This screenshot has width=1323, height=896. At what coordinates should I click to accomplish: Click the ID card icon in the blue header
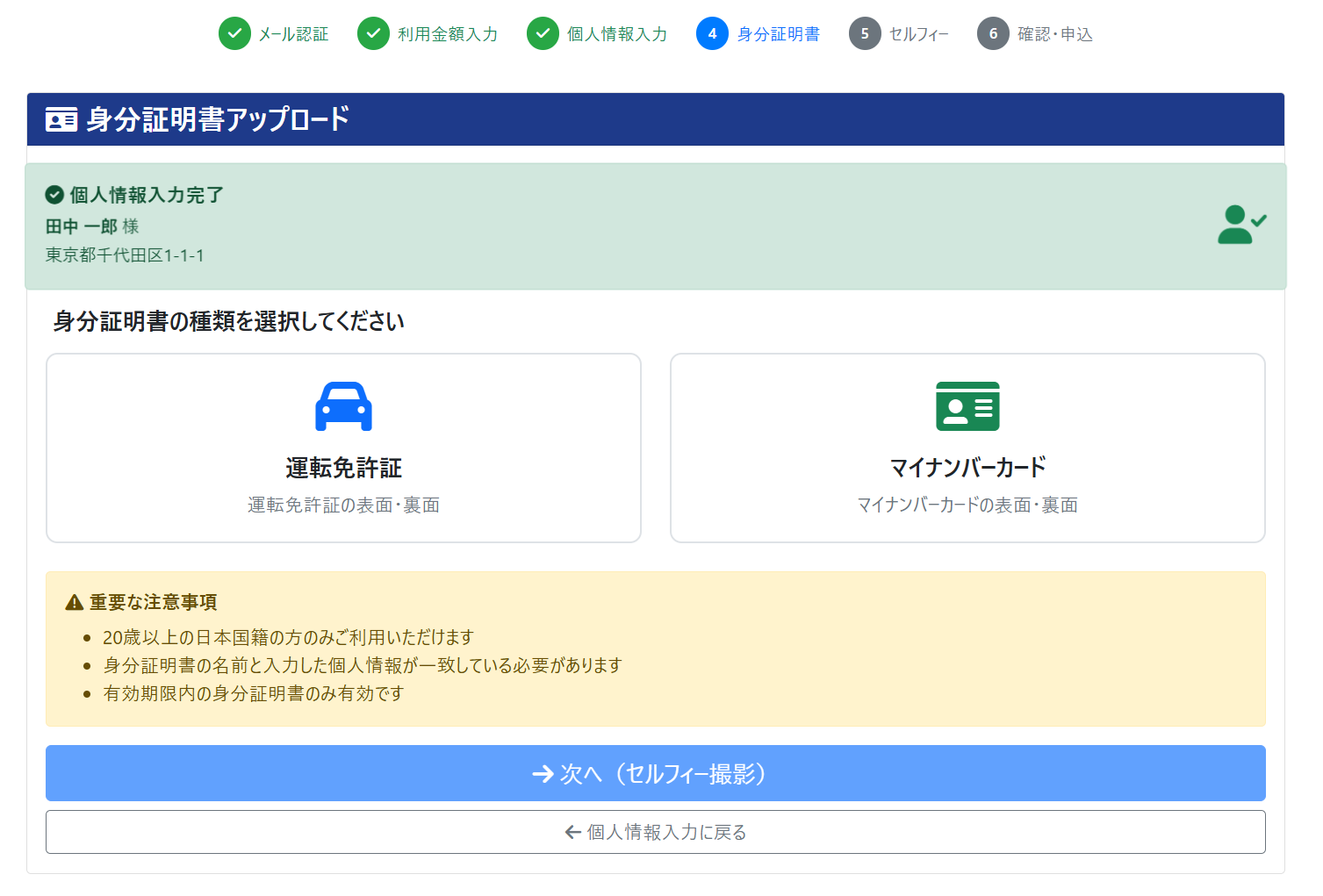tap(61, 118)
